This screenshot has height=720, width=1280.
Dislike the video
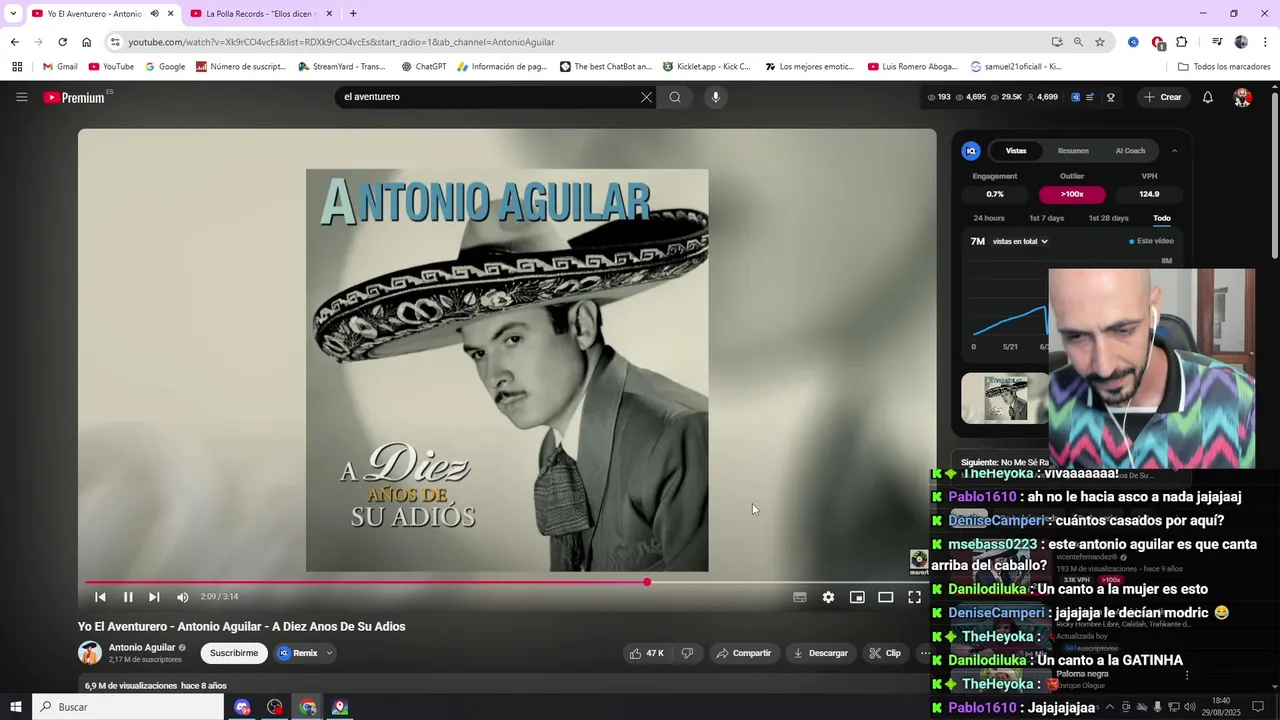click(x=687, y=653)
